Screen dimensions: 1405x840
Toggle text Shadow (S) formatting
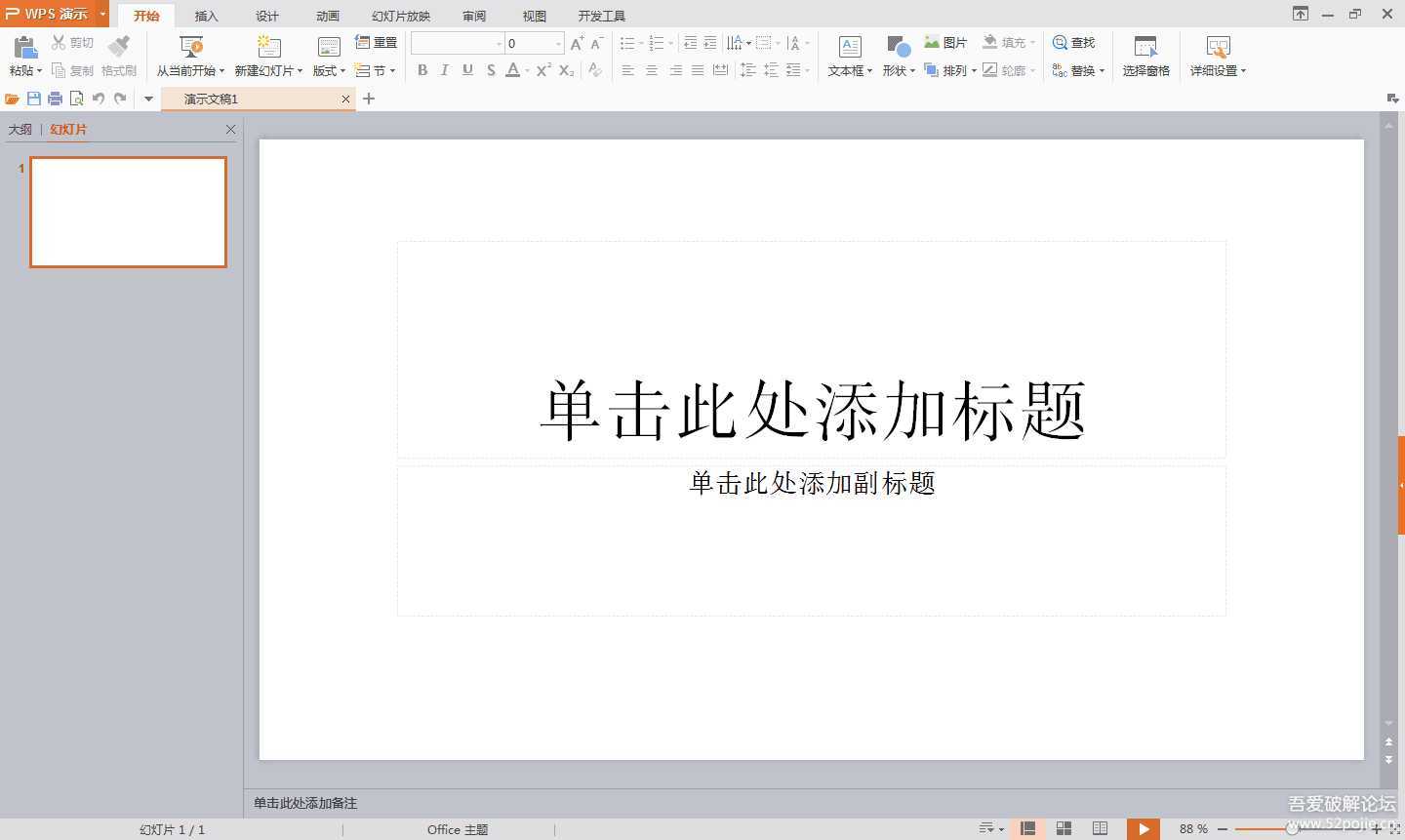pyautogui.click(x=491, y=70)
